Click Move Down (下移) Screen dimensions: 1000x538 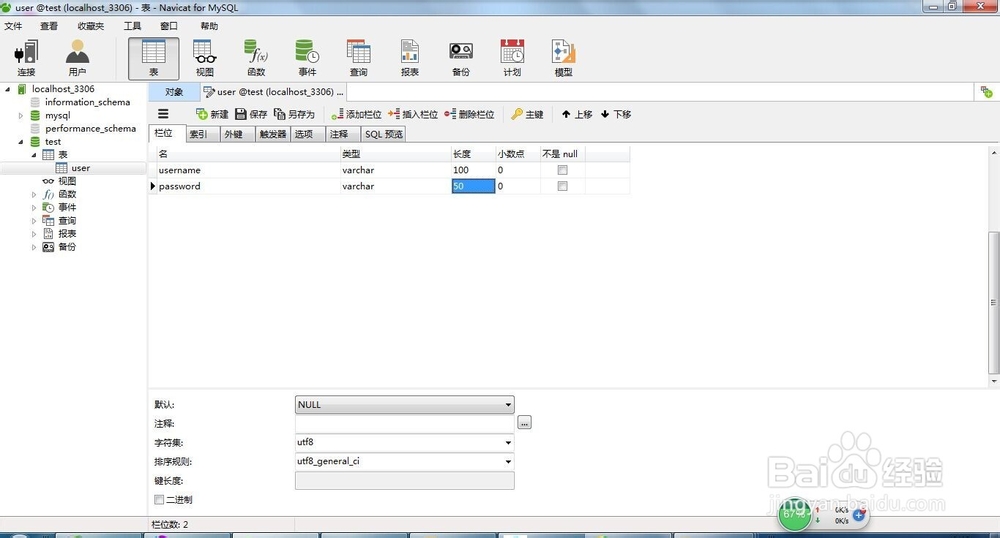(x=615, y=114)
